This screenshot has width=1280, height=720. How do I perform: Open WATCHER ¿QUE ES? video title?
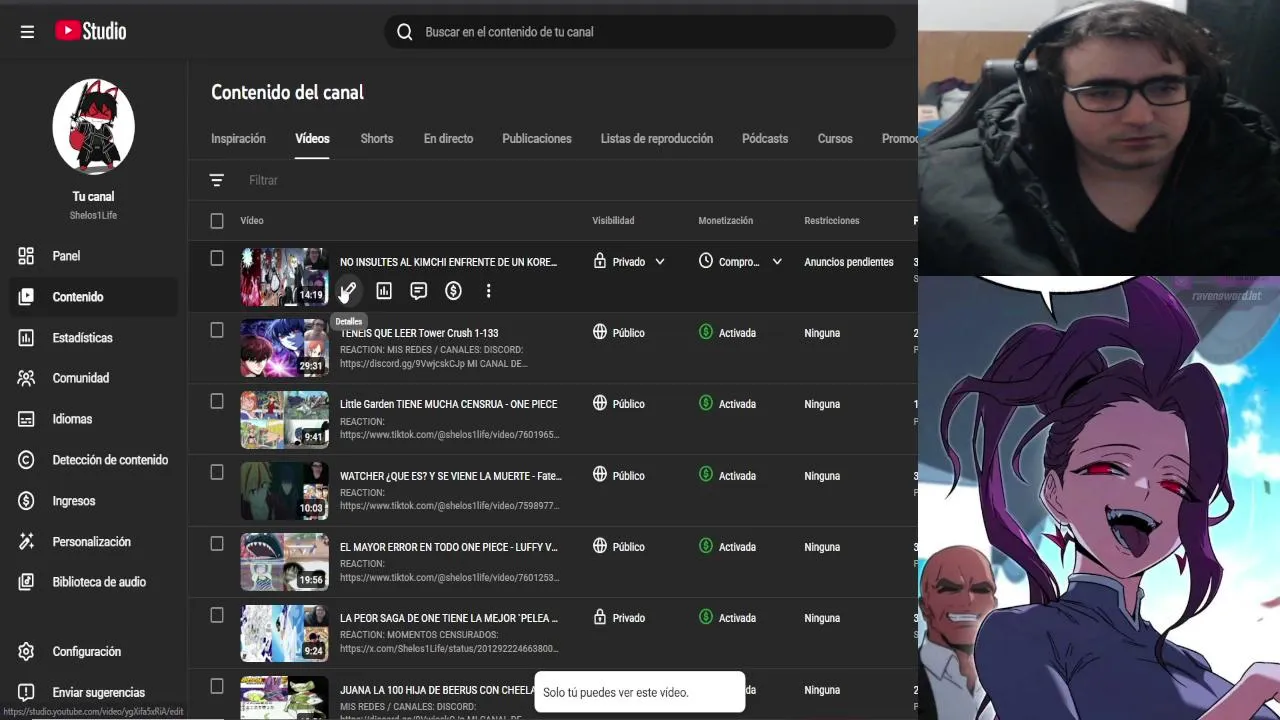pos(451,476)
